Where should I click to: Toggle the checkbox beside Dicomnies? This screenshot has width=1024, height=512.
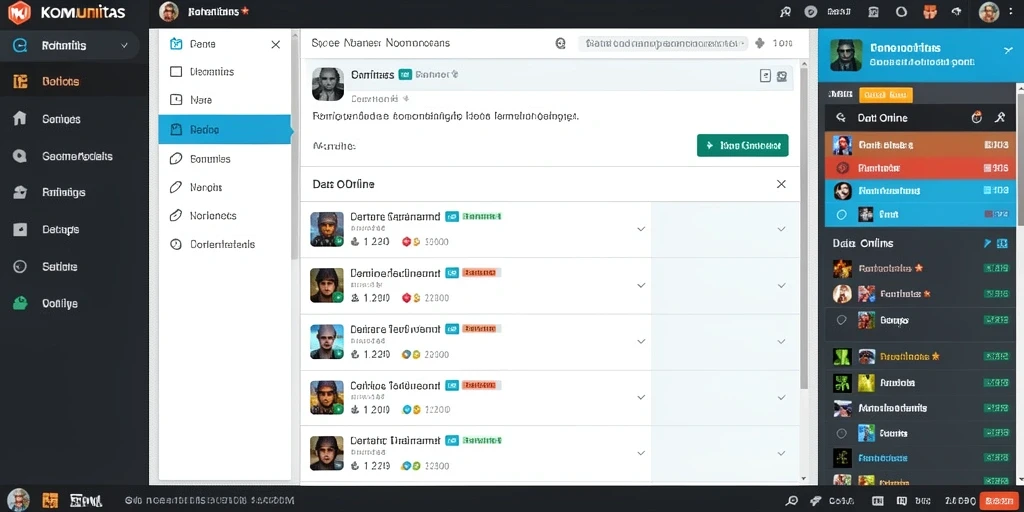176,72
